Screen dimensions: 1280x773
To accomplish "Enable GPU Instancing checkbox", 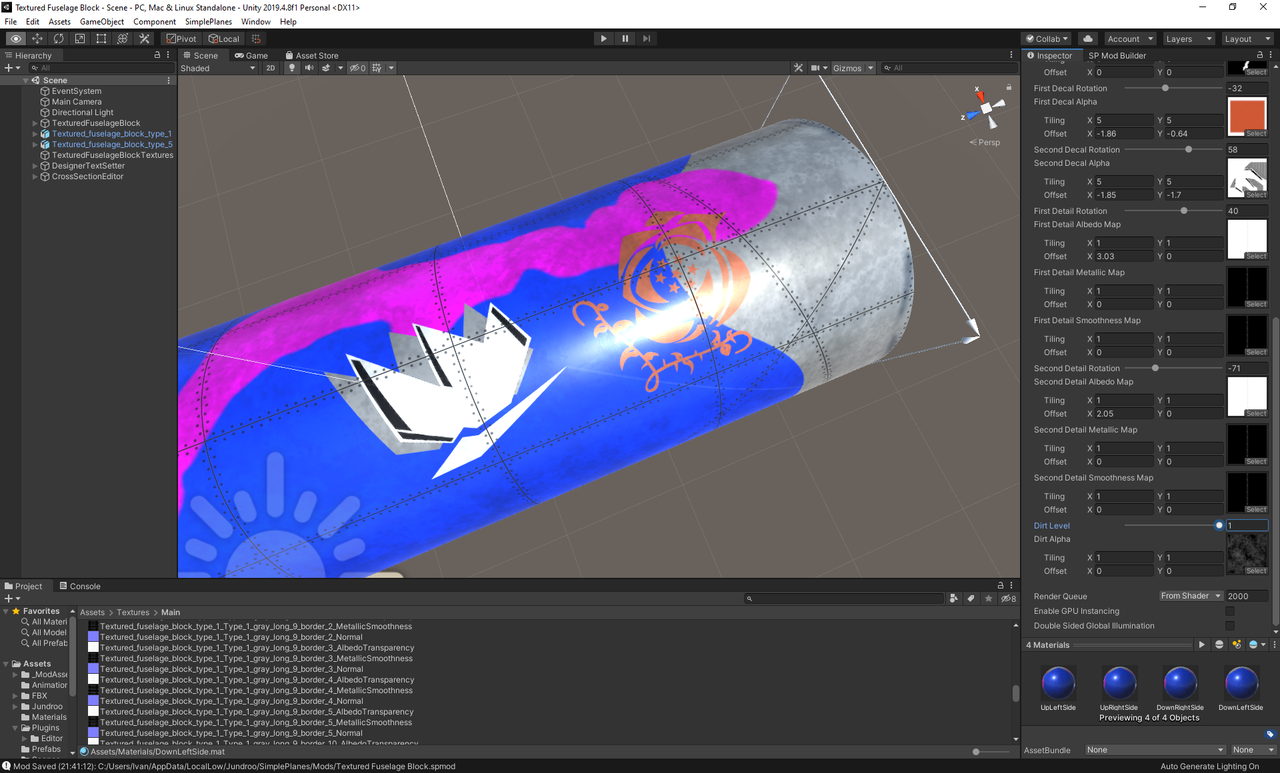I will point(1230,611).
